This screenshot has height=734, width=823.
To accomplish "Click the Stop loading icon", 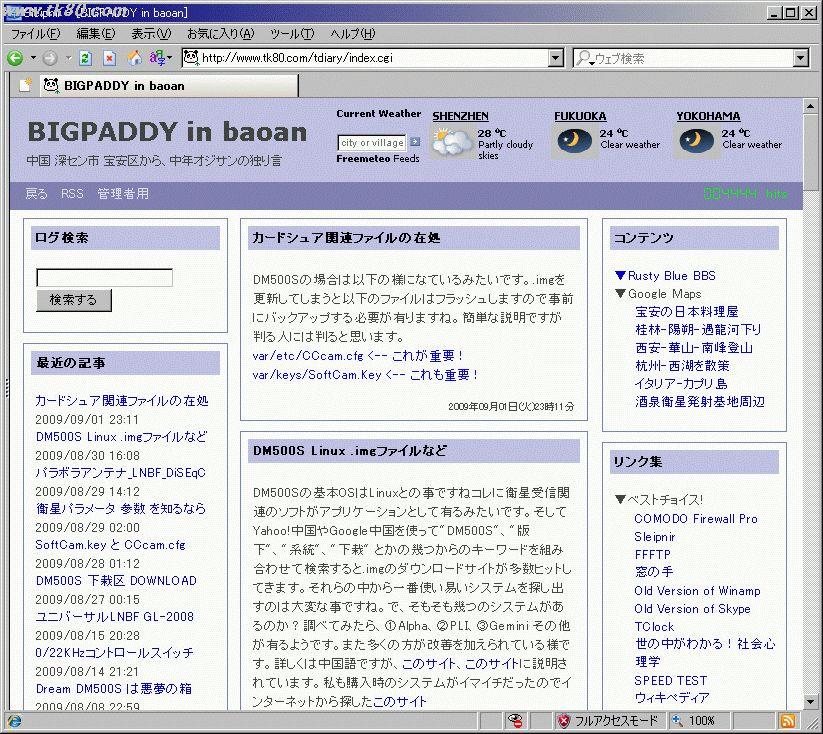I will point(109,58).
